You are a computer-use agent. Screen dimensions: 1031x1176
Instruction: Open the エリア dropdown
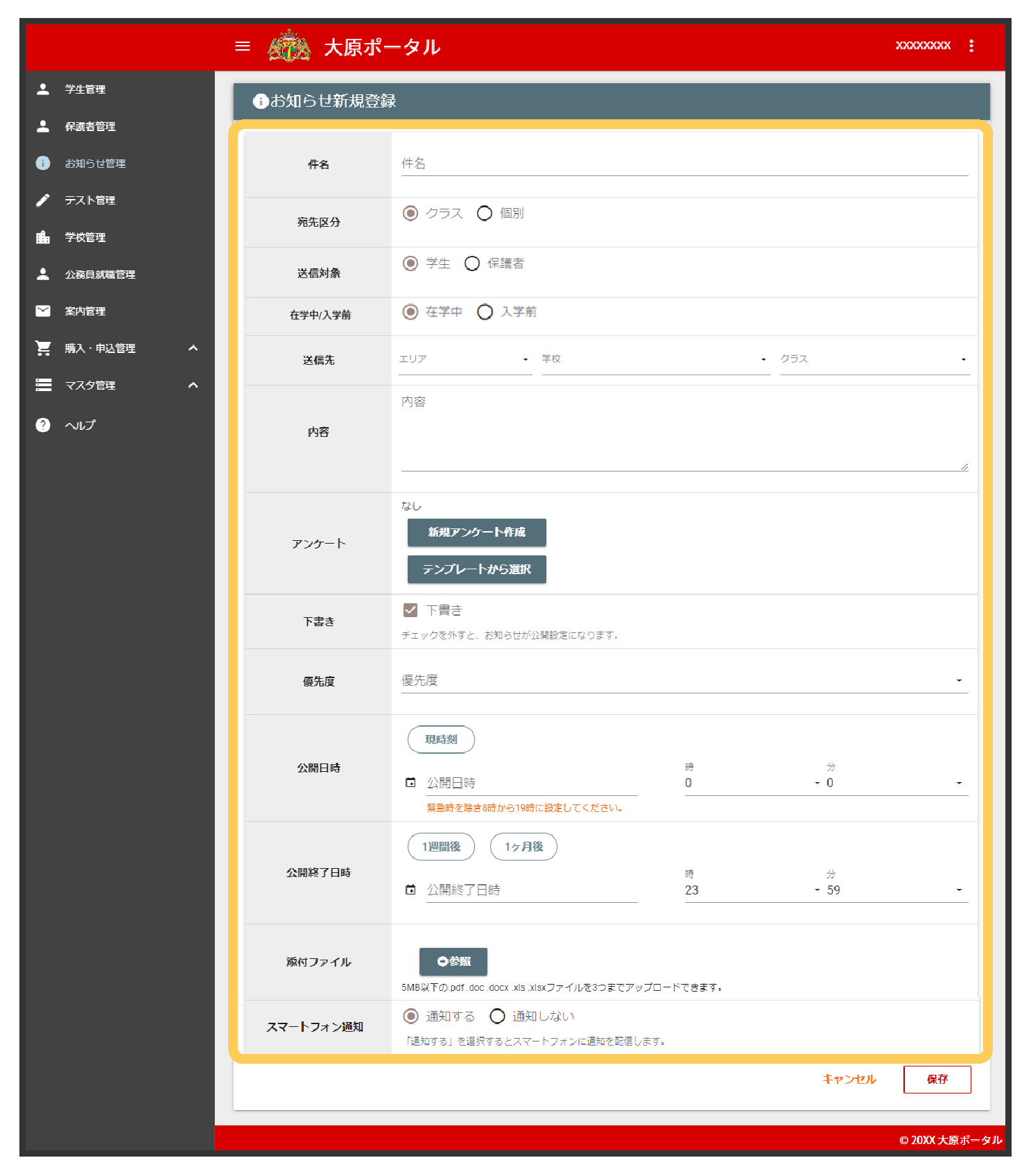(x=465, y=359)
